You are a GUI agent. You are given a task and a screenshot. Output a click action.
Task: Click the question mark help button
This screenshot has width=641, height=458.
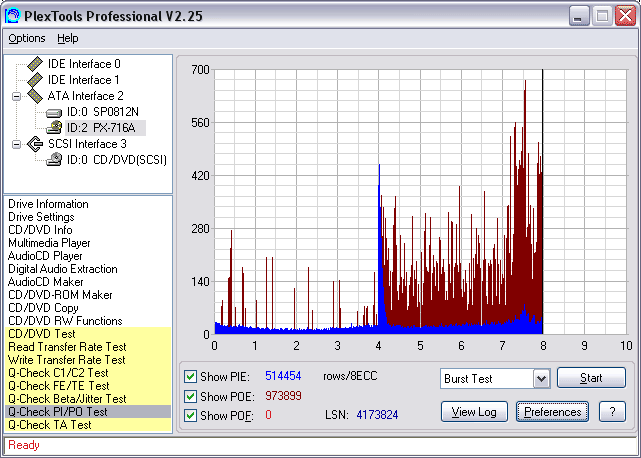(612, 412)
